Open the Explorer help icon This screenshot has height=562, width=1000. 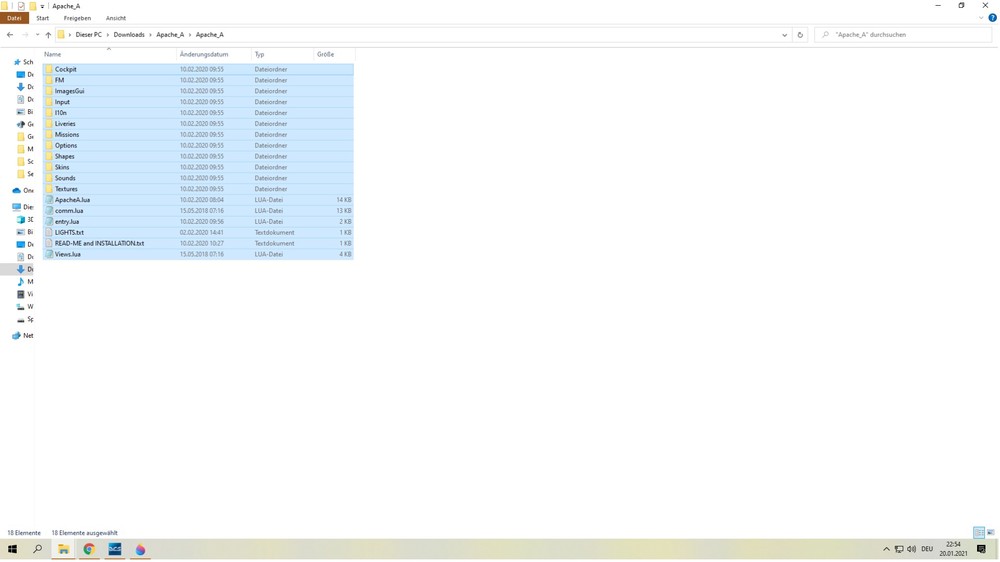pos(992,18)
